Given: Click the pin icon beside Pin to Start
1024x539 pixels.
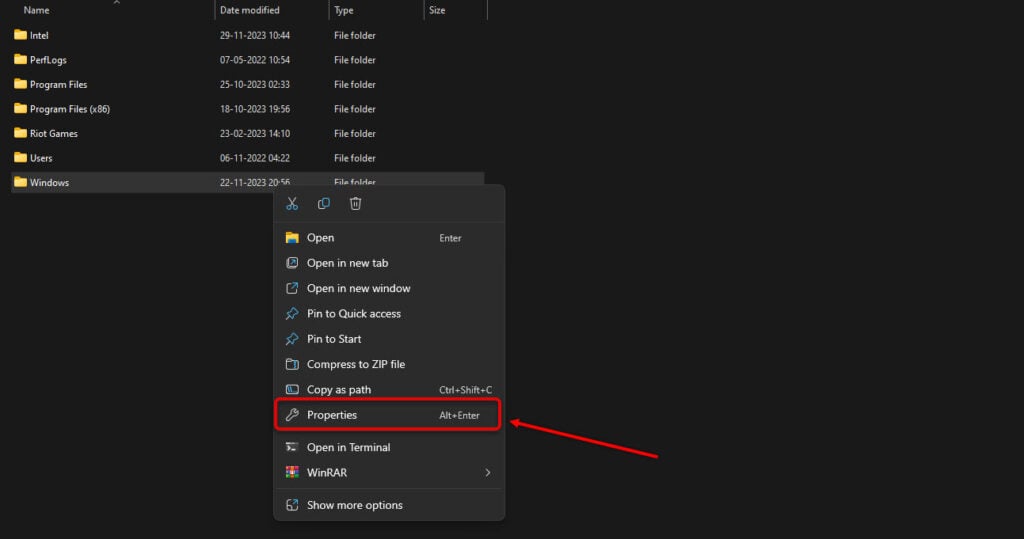Looking at the screenshot, I should pyautogui.click(x=292, y=339).
